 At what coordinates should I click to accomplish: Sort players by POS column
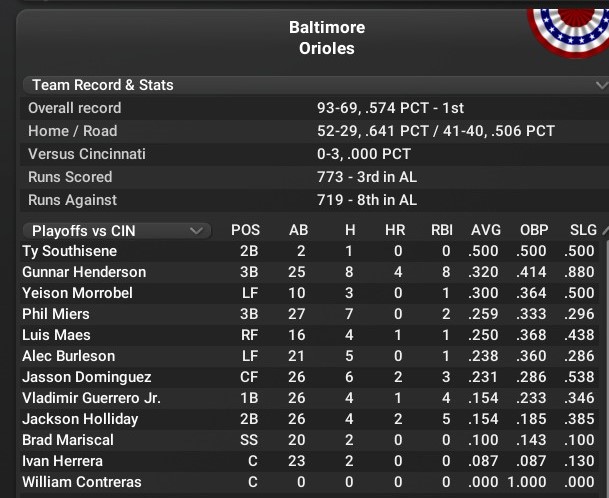[245, 231]
